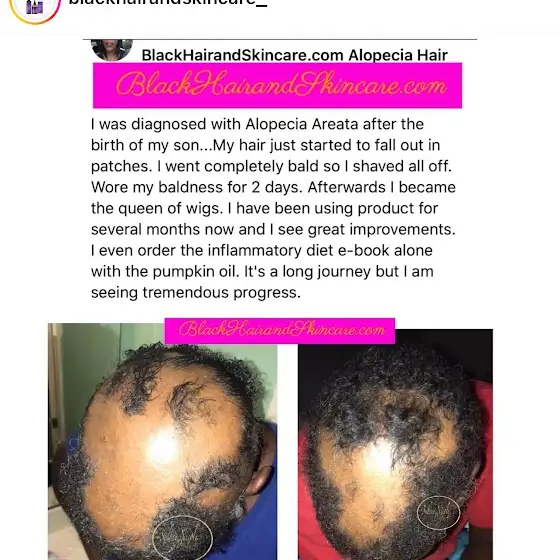Select the 'BlackHairandSkincare.com Alopecia Hair' heading
The height and width of the screenshot is (560, 560).
pos(294,55)
